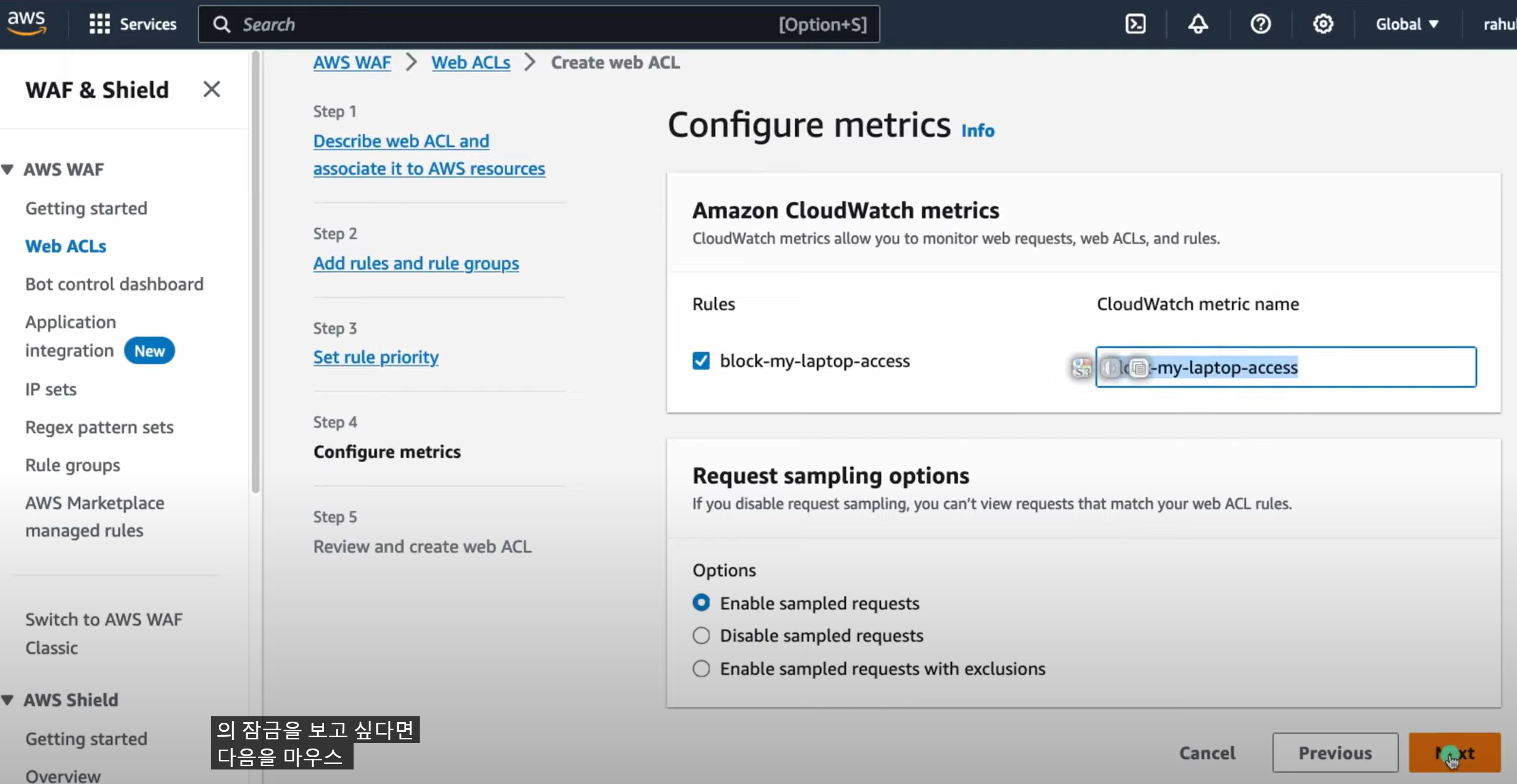Select Disable sampled requests option

[x=701, y=636]
